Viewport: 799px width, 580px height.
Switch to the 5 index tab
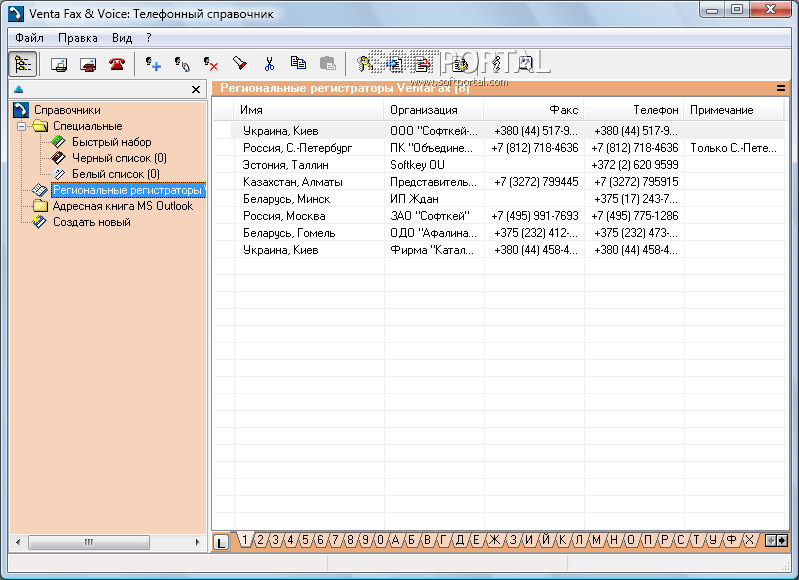[x=305, y=540]
